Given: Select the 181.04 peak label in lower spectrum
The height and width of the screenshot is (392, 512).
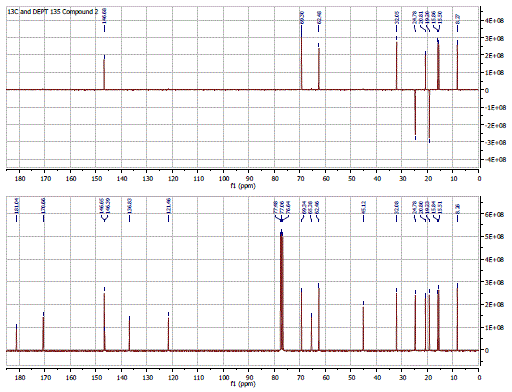Looking at the screenshot, I should pos(16,206).
